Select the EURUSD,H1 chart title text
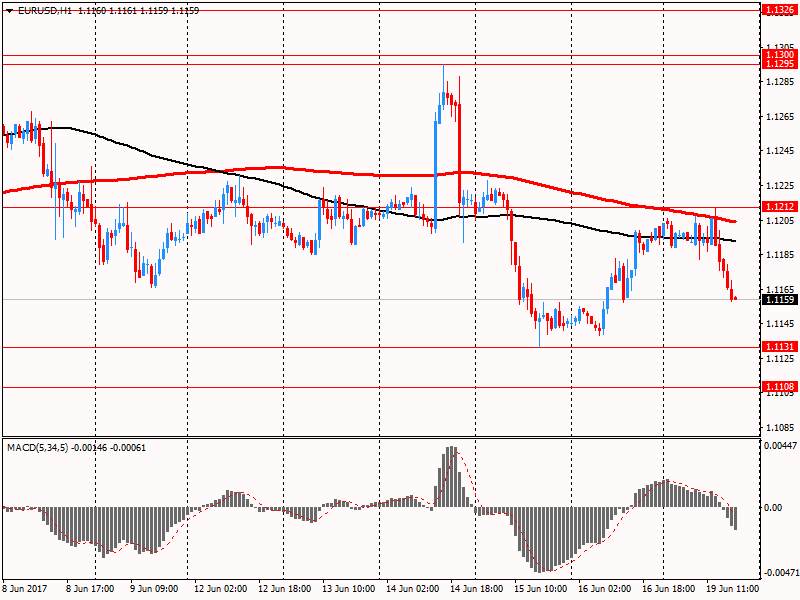The image size is (800, 600). click(x=45, y=10)
